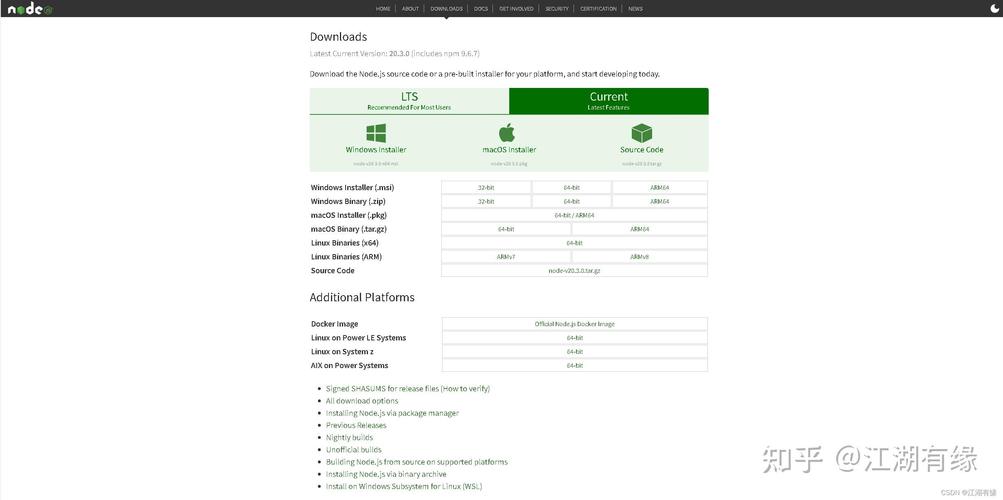1003x500 pixels.
Task: Open All download options link
Action: (362, 401)
